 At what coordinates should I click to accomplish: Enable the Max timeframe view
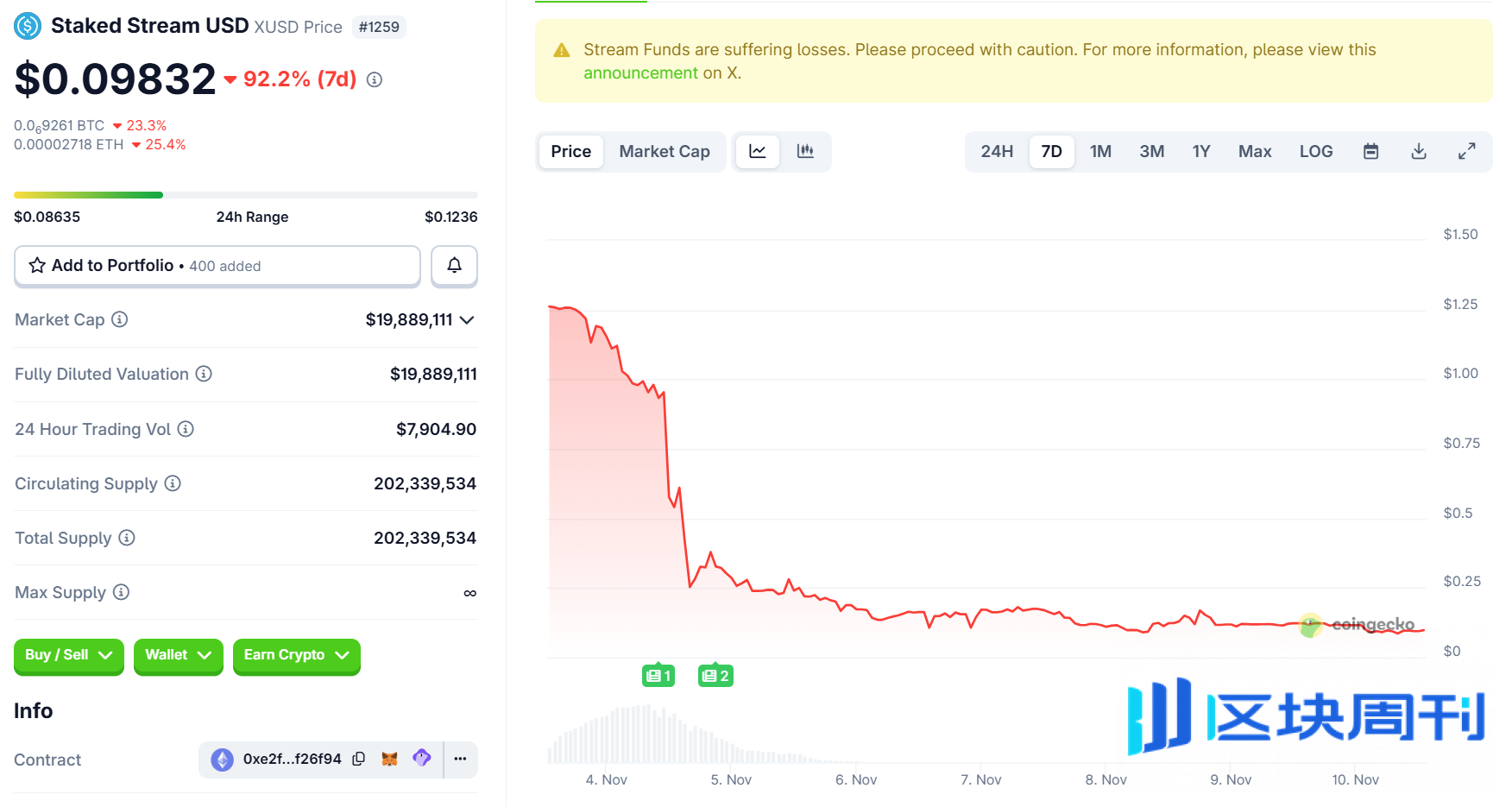[x=1255, y=151]
